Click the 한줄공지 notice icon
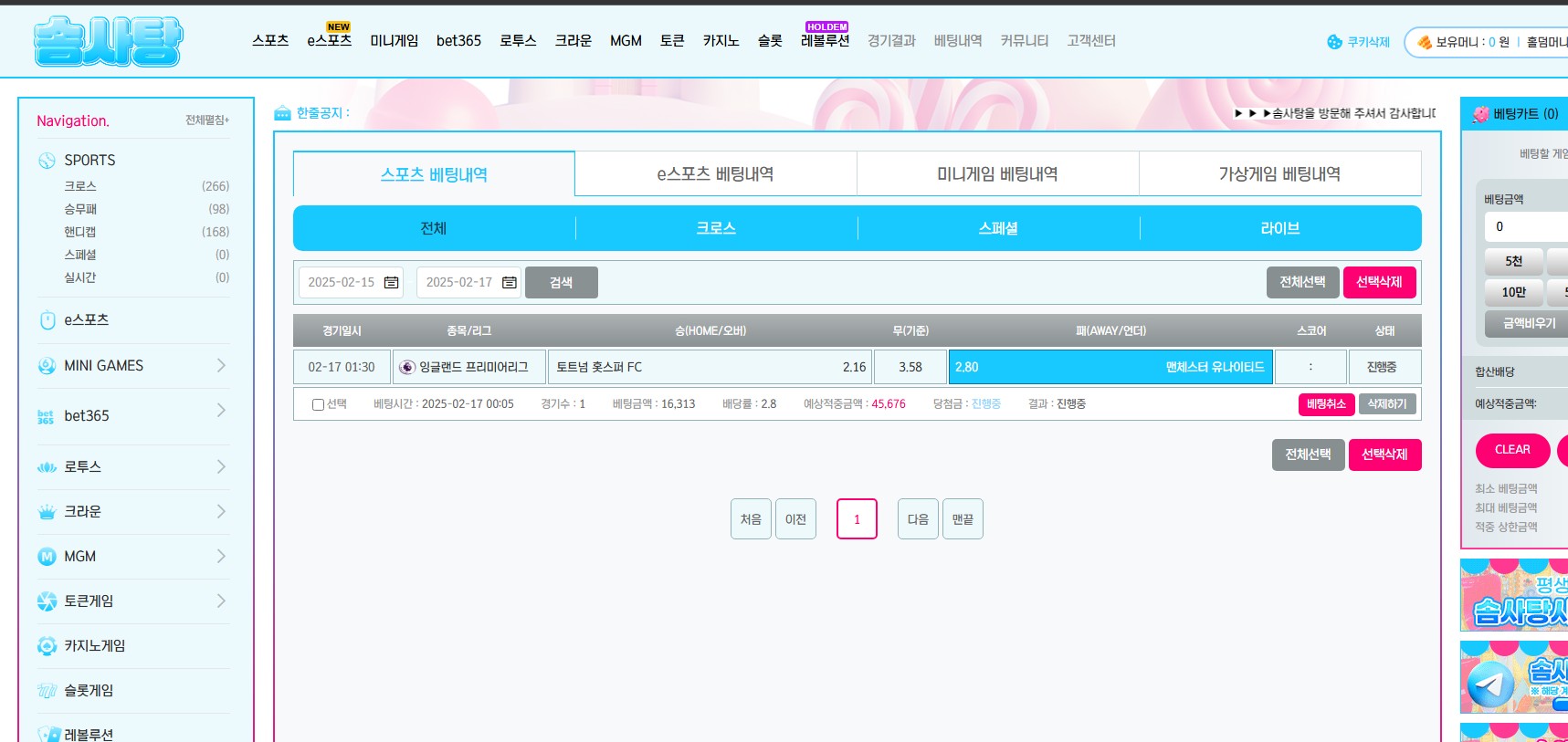 283,113
